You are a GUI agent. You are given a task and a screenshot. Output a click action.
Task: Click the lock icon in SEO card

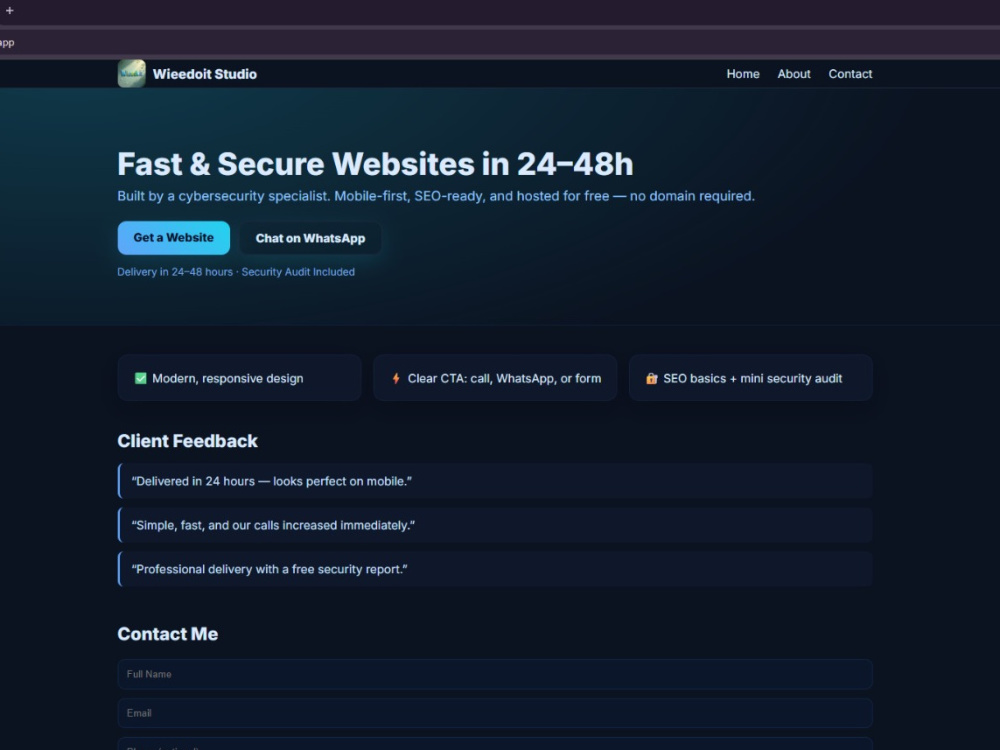[651, 378]
